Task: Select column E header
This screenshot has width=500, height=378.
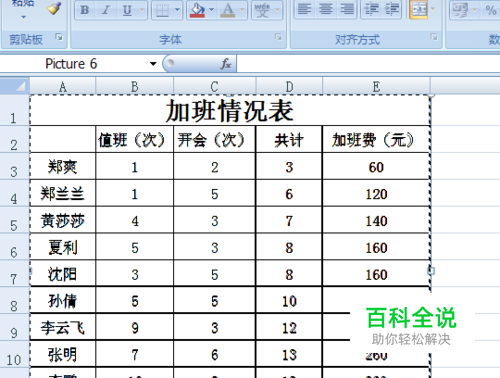Action: click(376, 87)
